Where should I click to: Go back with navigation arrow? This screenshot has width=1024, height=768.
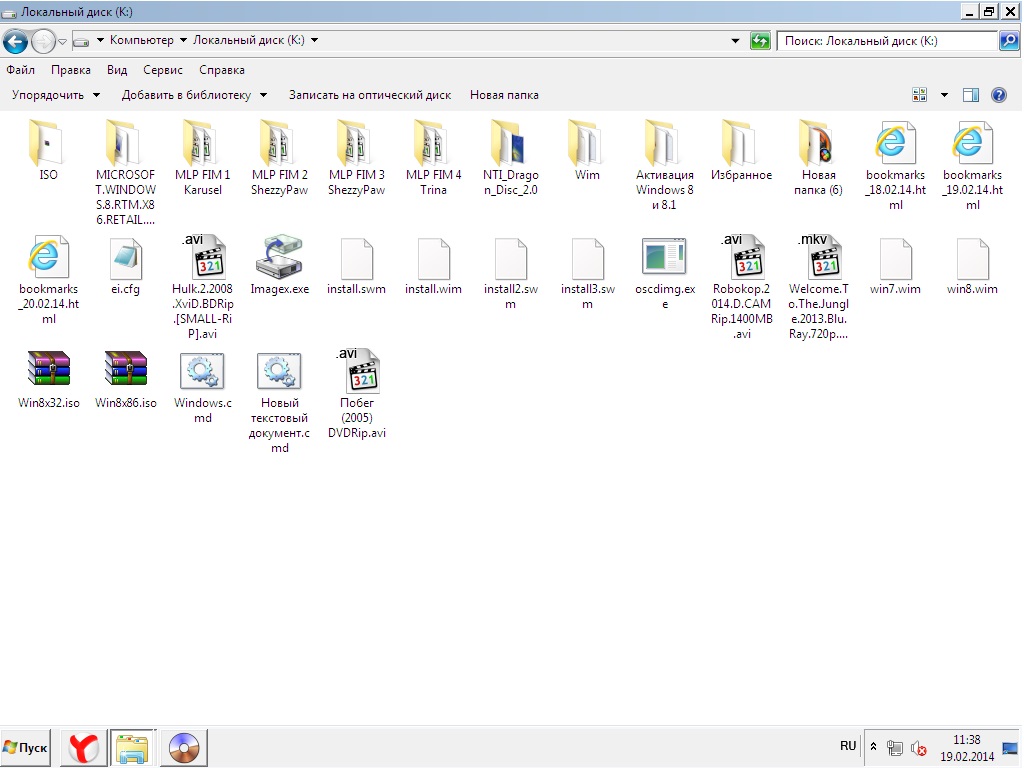(x=15, y=42)
